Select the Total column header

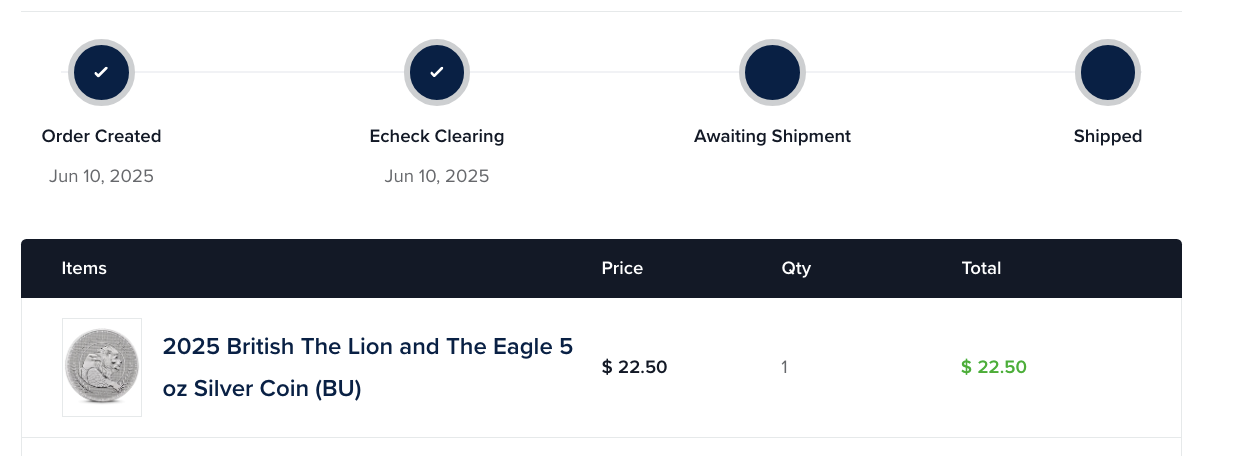pos(981,268)
